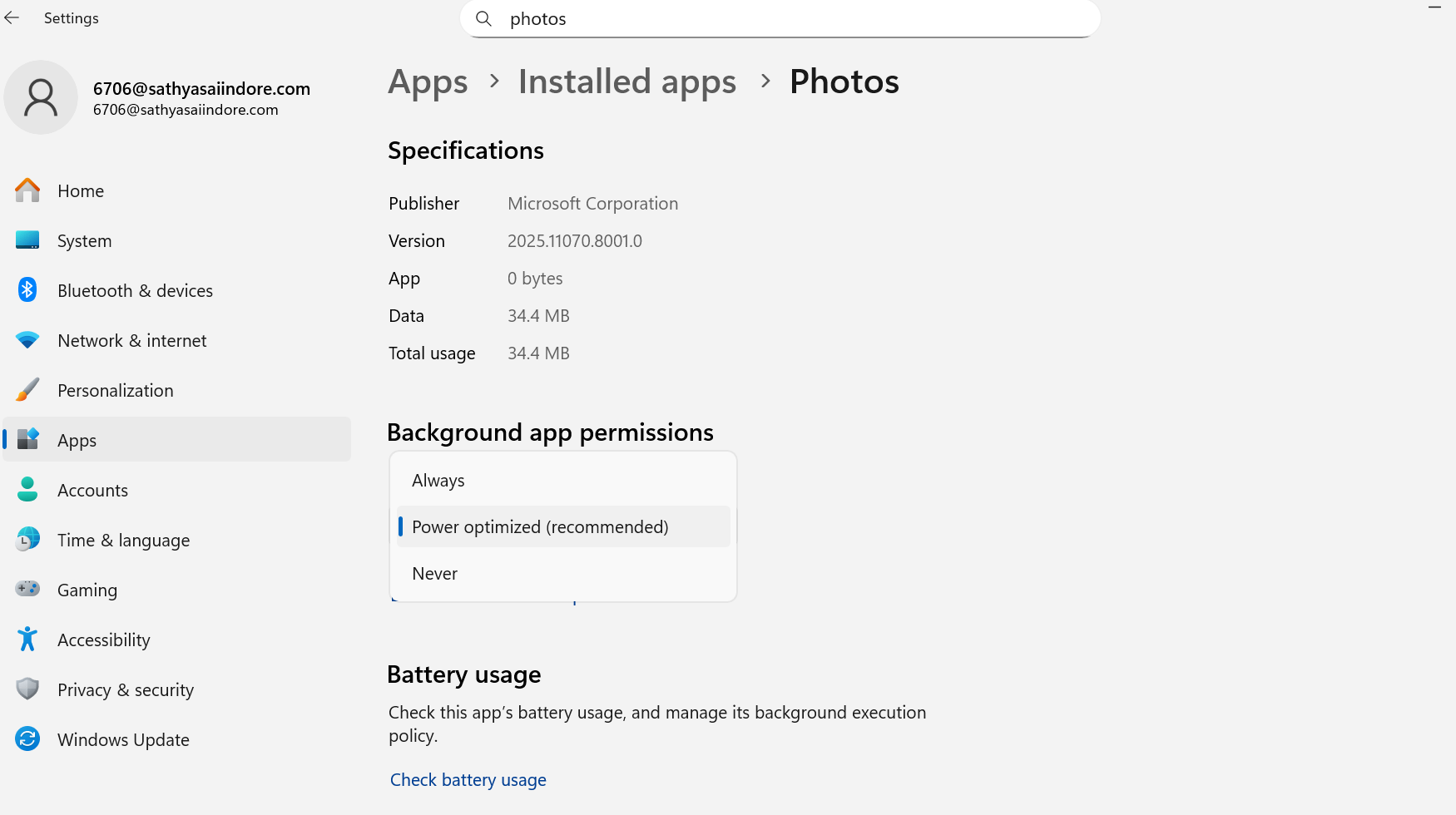This screenshot has height=815, width=1456.
Task: Click the Bluetooth & devices icon
Action: click(x=27, y=290)
